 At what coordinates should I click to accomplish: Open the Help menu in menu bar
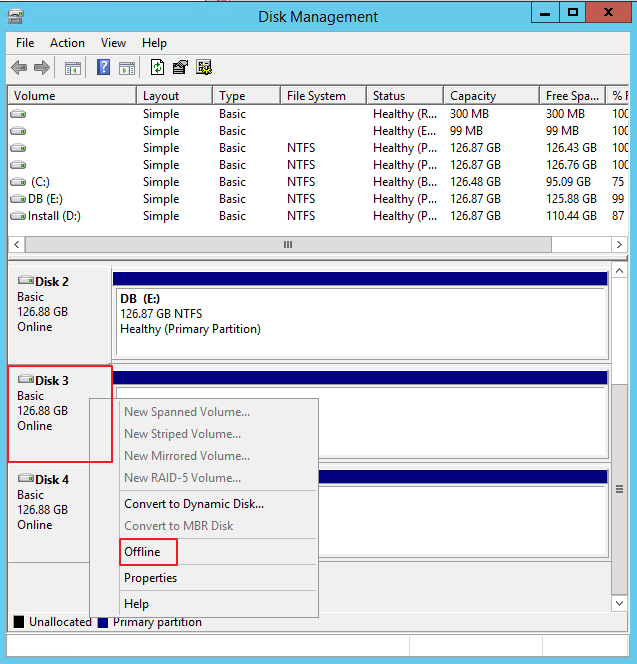[154, 43]
